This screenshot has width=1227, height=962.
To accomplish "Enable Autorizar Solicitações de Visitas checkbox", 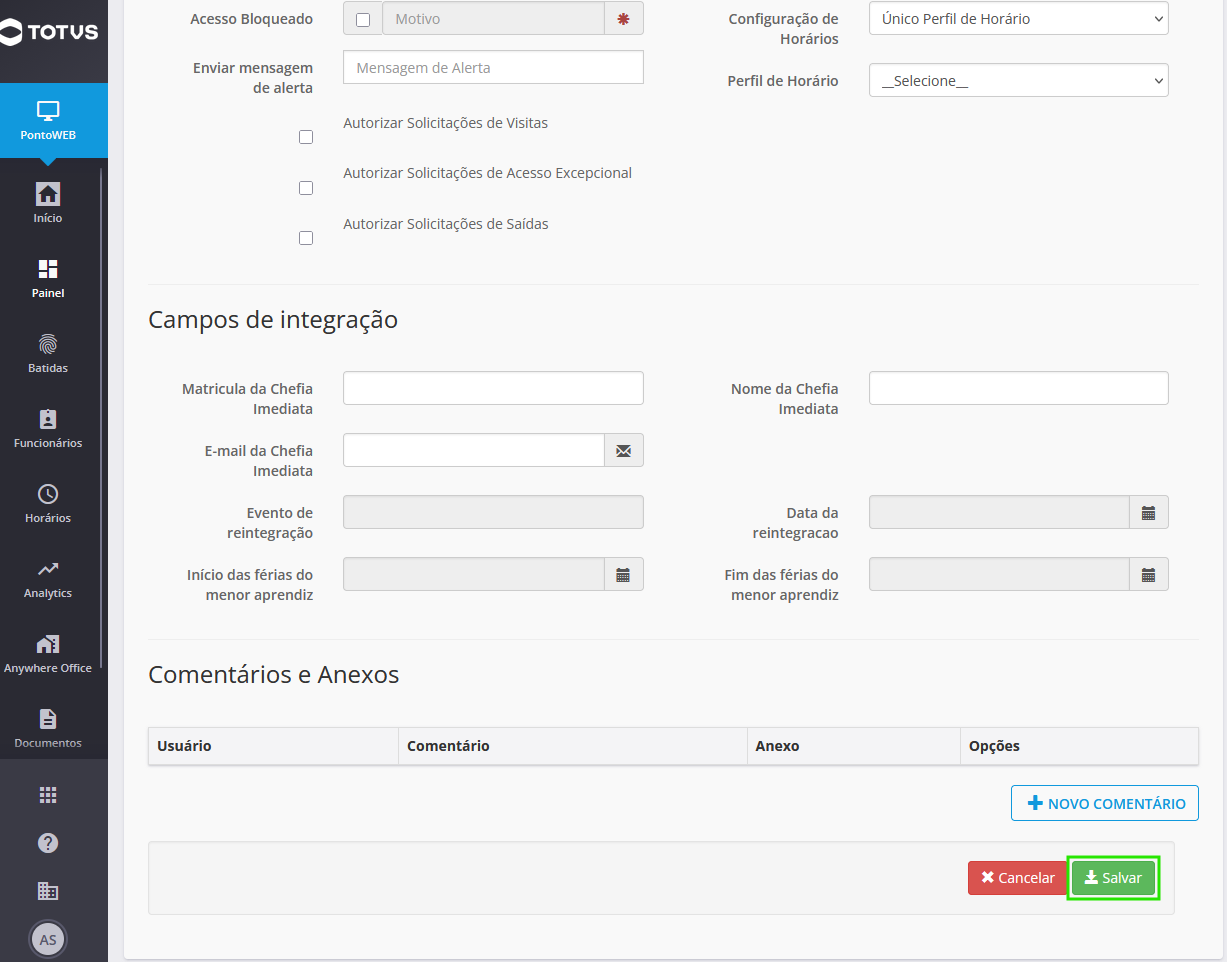I will [x=306, y=137].
